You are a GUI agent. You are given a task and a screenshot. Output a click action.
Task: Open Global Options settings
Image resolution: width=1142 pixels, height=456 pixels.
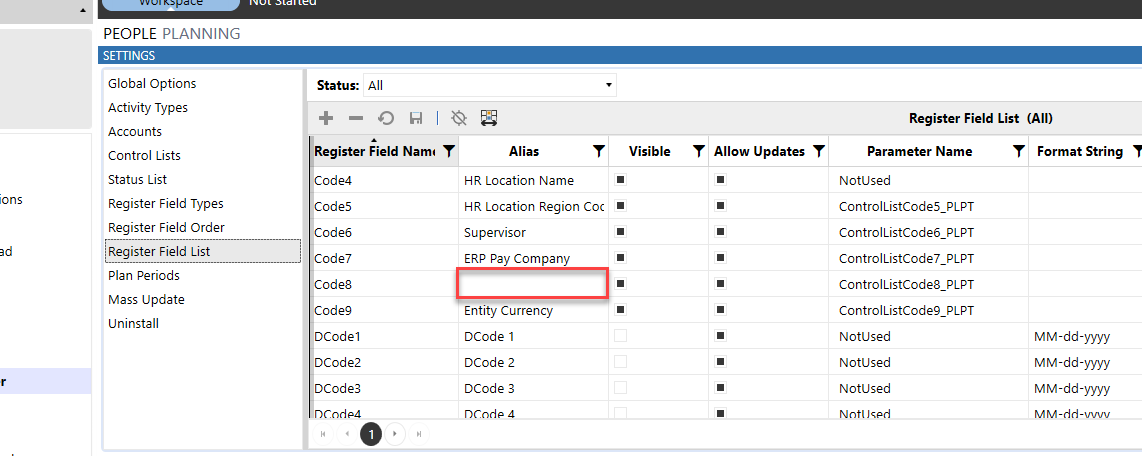152,84
